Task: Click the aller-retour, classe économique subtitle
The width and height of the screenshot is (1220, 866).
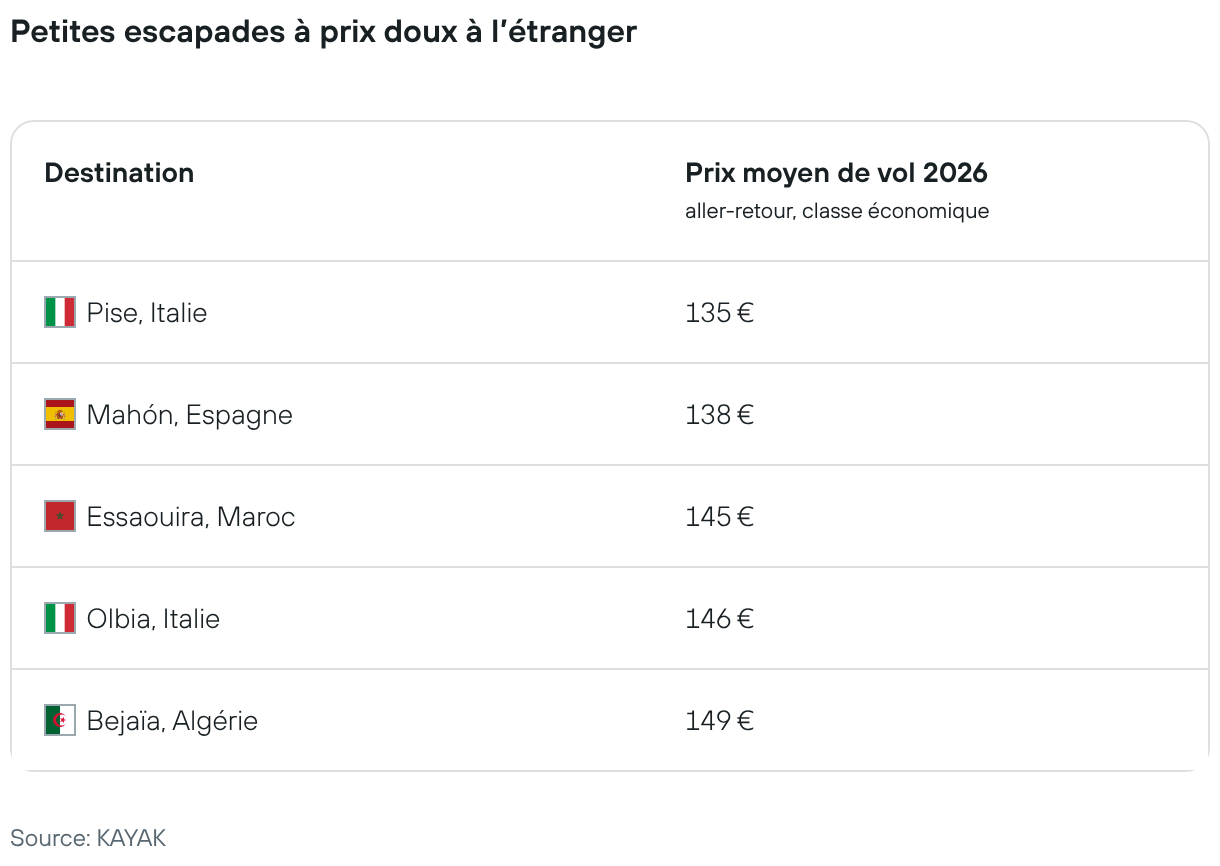Action: pyautogui.click(x=837, y=212)
